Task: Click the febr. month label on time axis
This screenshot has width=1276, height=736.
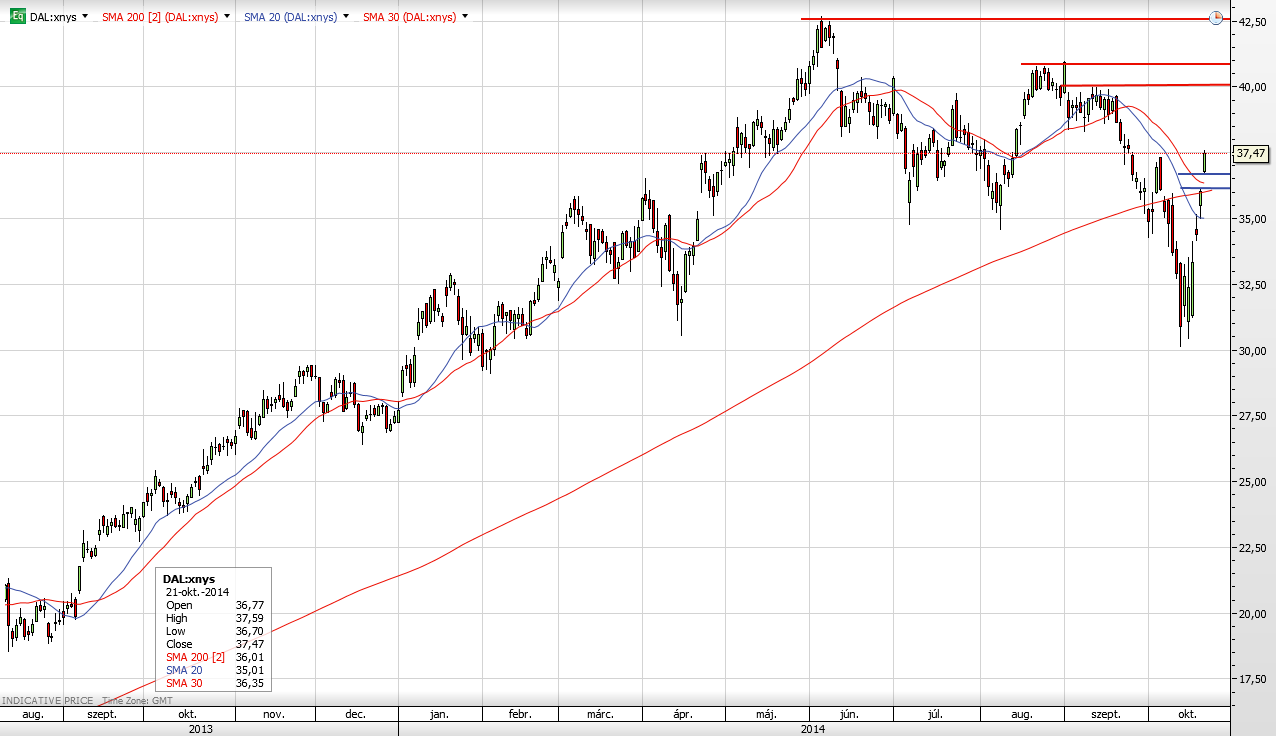Action: [519, 715]
